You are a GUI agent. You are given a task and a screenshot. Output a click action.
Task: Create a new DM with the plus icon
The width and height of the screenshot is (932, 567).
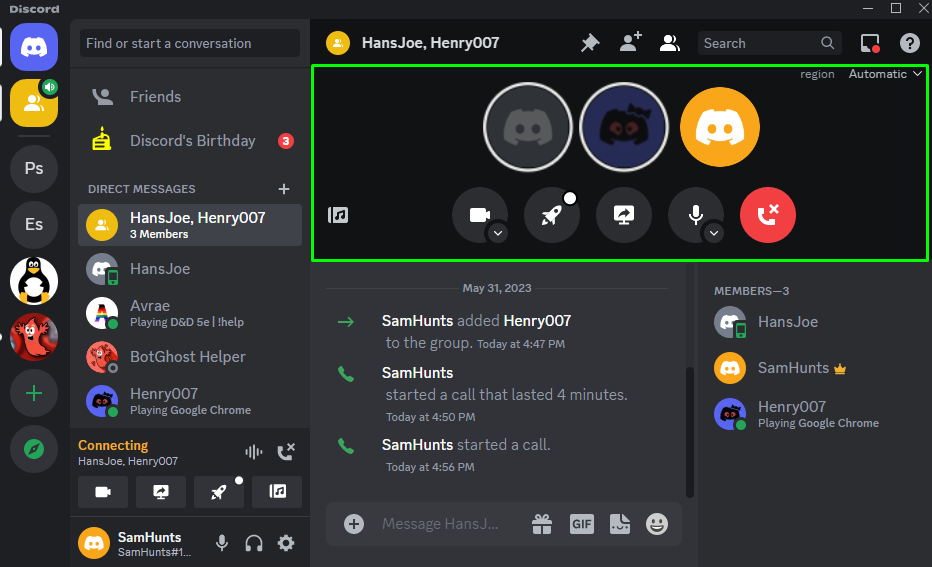pos(284,189)
